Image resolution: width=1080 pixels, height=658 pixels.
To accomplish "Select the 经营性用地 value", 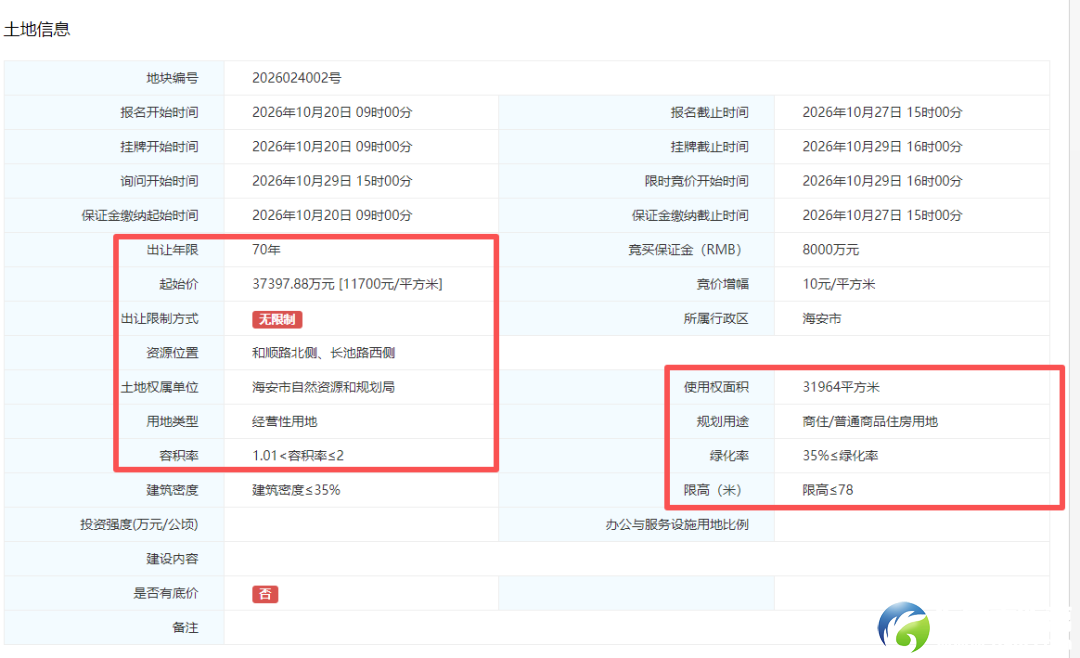I will tap(284, 422).
